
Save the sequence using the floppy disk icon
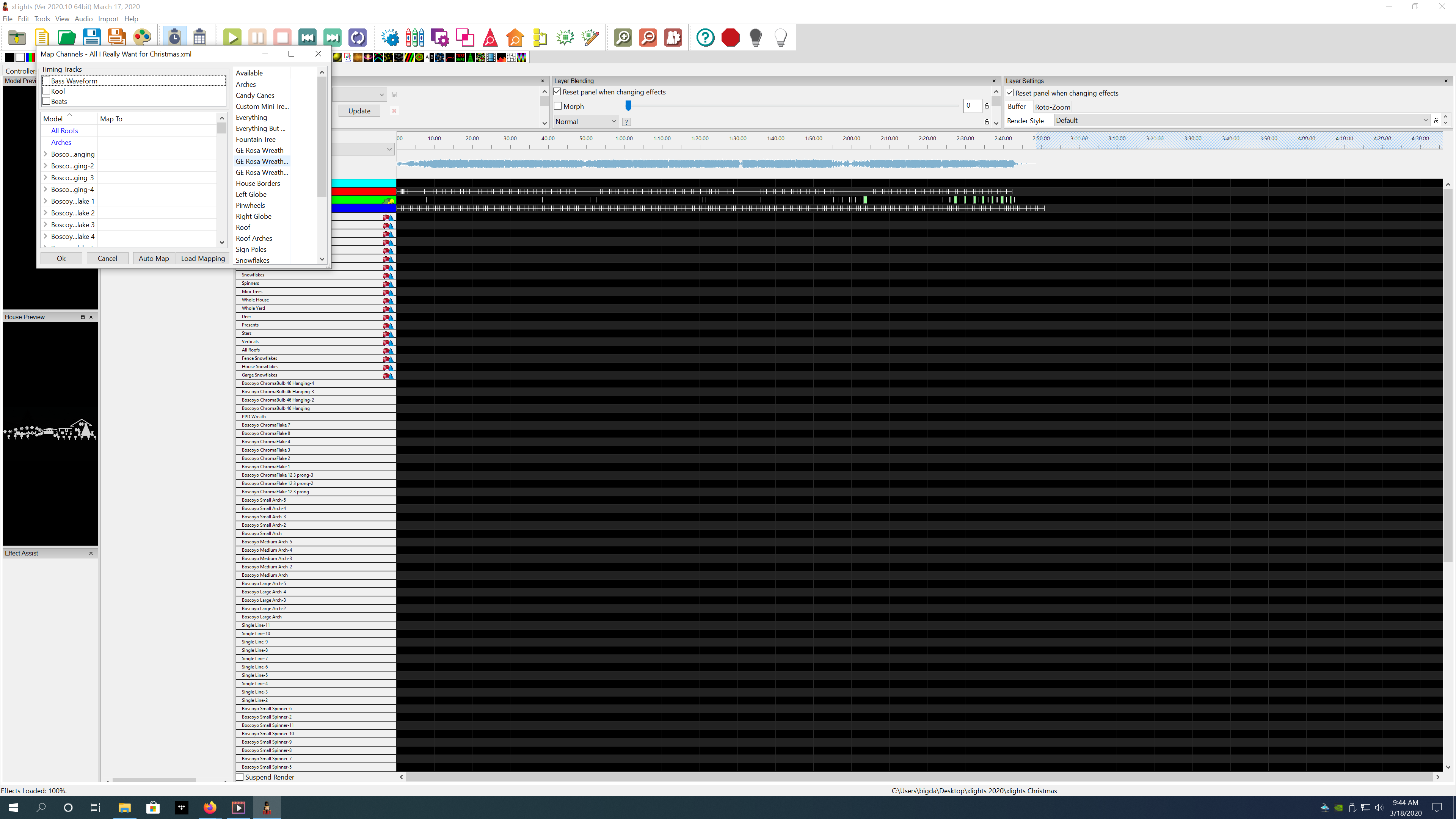click(x=91, y=37)
